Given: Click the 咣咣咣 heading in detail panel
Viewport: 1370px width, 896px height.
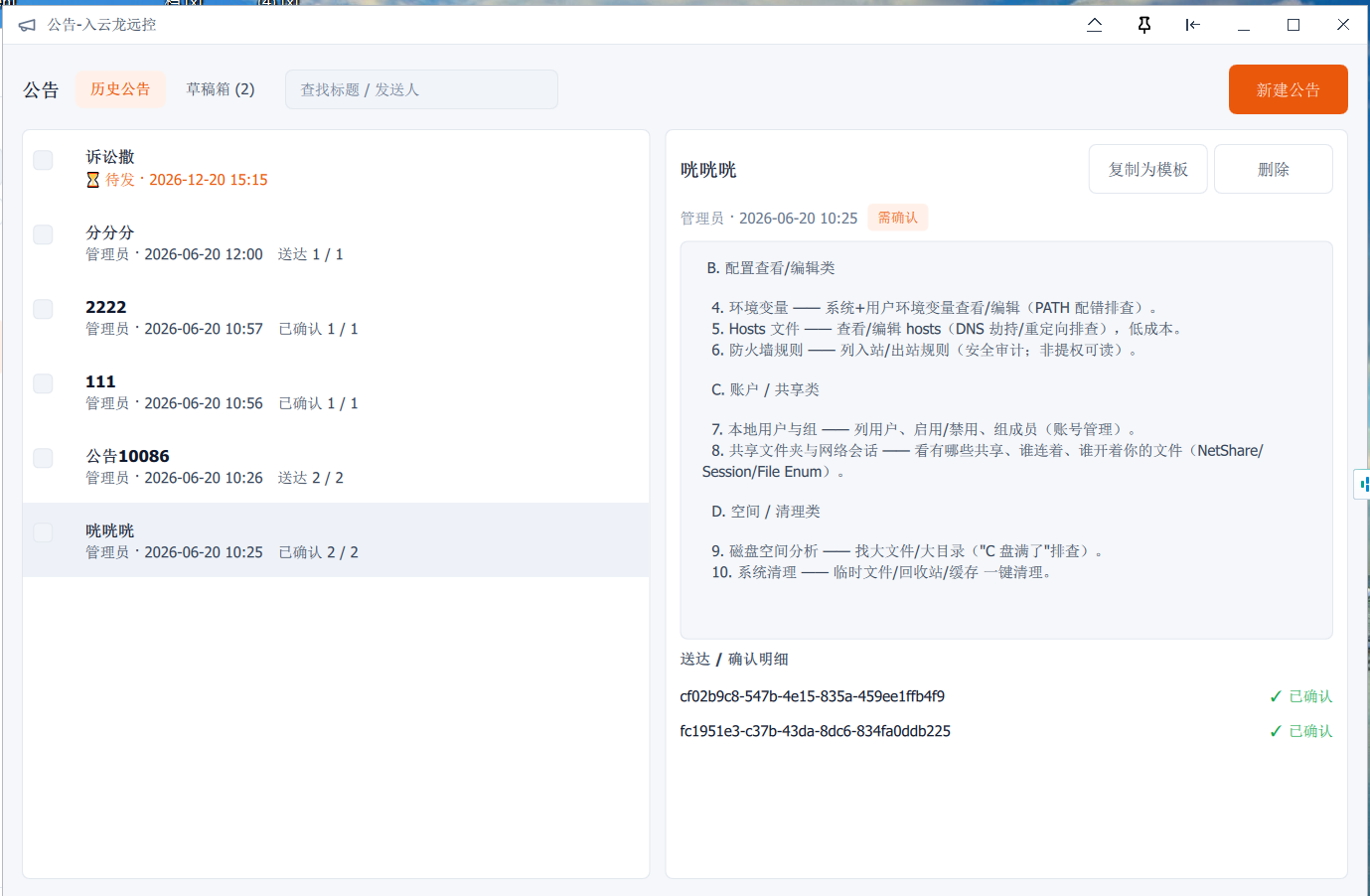Looking at the screenshot, I should pyautogui.click(x=708, y=170).
